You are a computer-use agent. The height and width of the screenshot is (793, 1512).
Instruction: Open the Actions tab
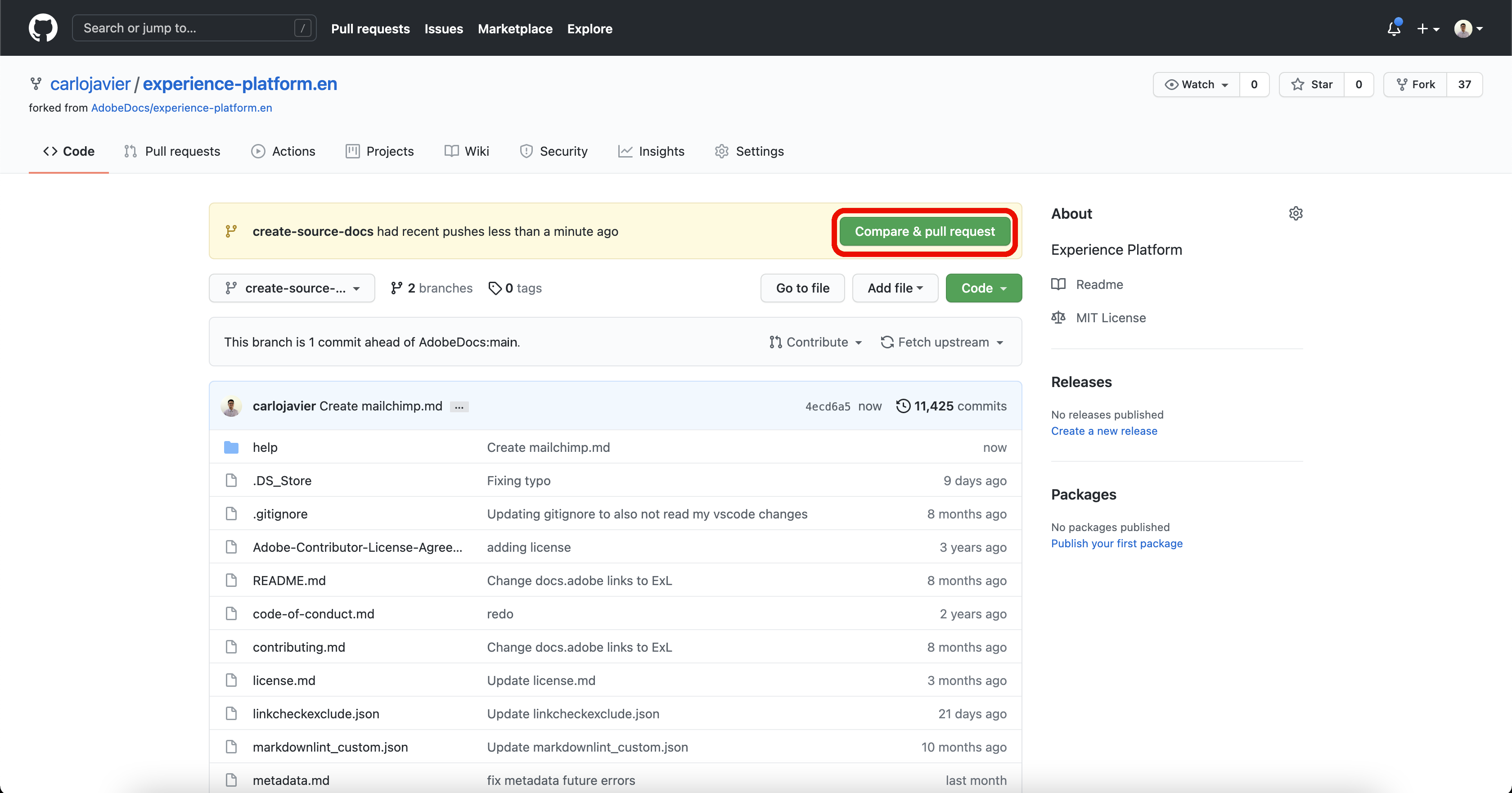tap(283, 151)
